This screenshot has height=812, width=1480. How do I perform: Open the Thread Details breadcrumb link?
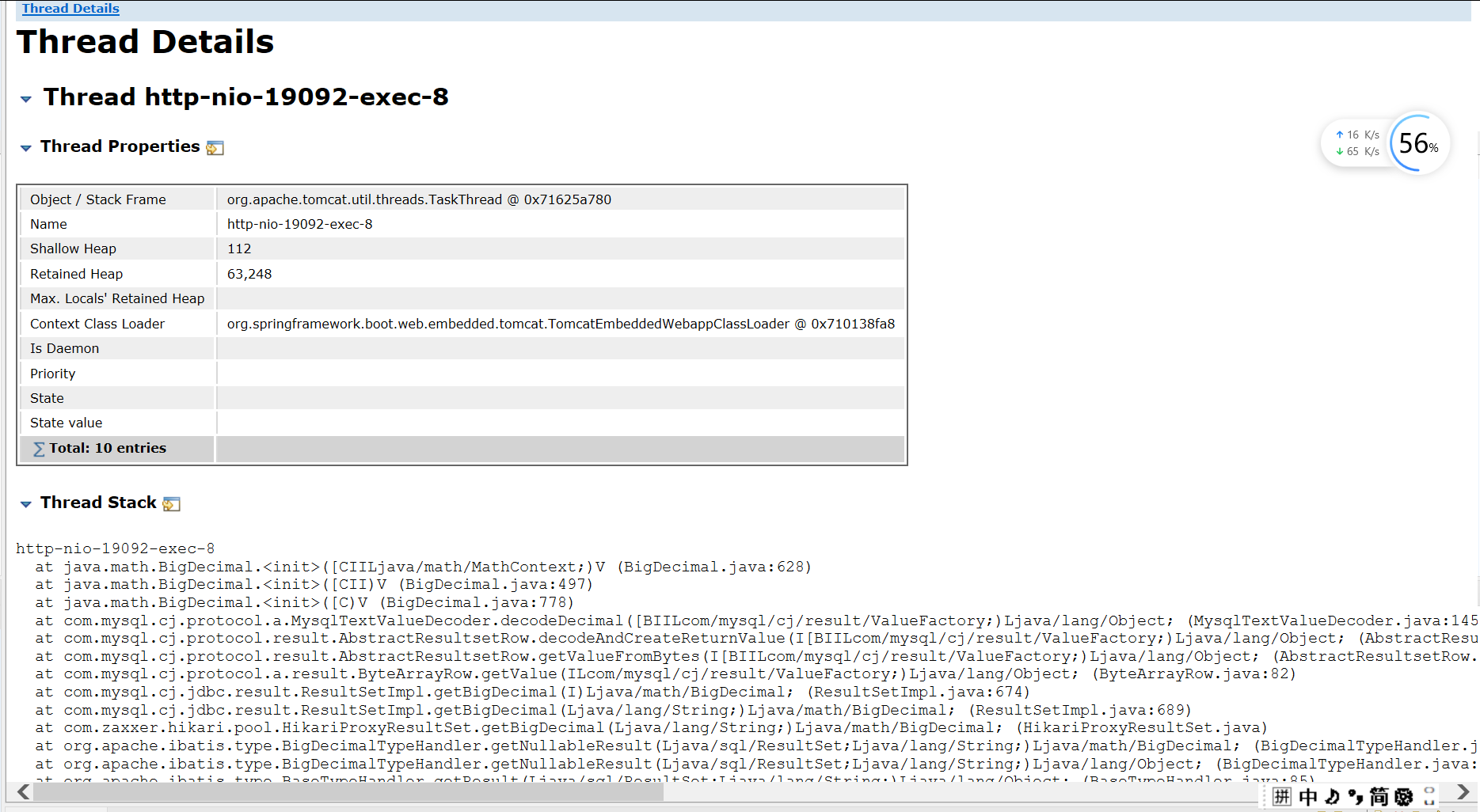pyautogui.click(x=70, y=9)
